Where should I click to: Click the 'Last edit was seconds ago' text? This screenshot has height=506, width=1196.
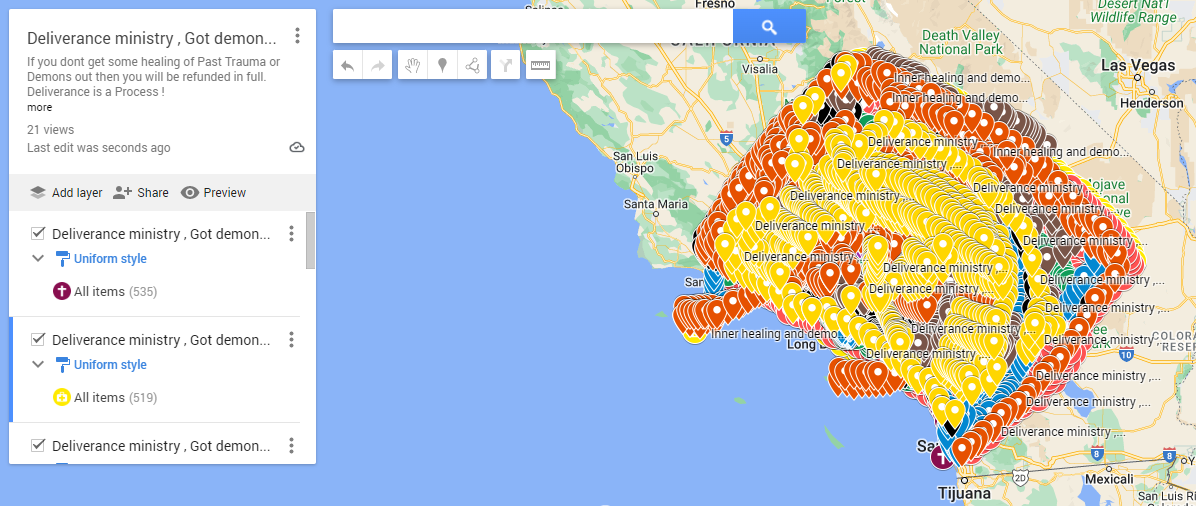click(x=98, y=148)
